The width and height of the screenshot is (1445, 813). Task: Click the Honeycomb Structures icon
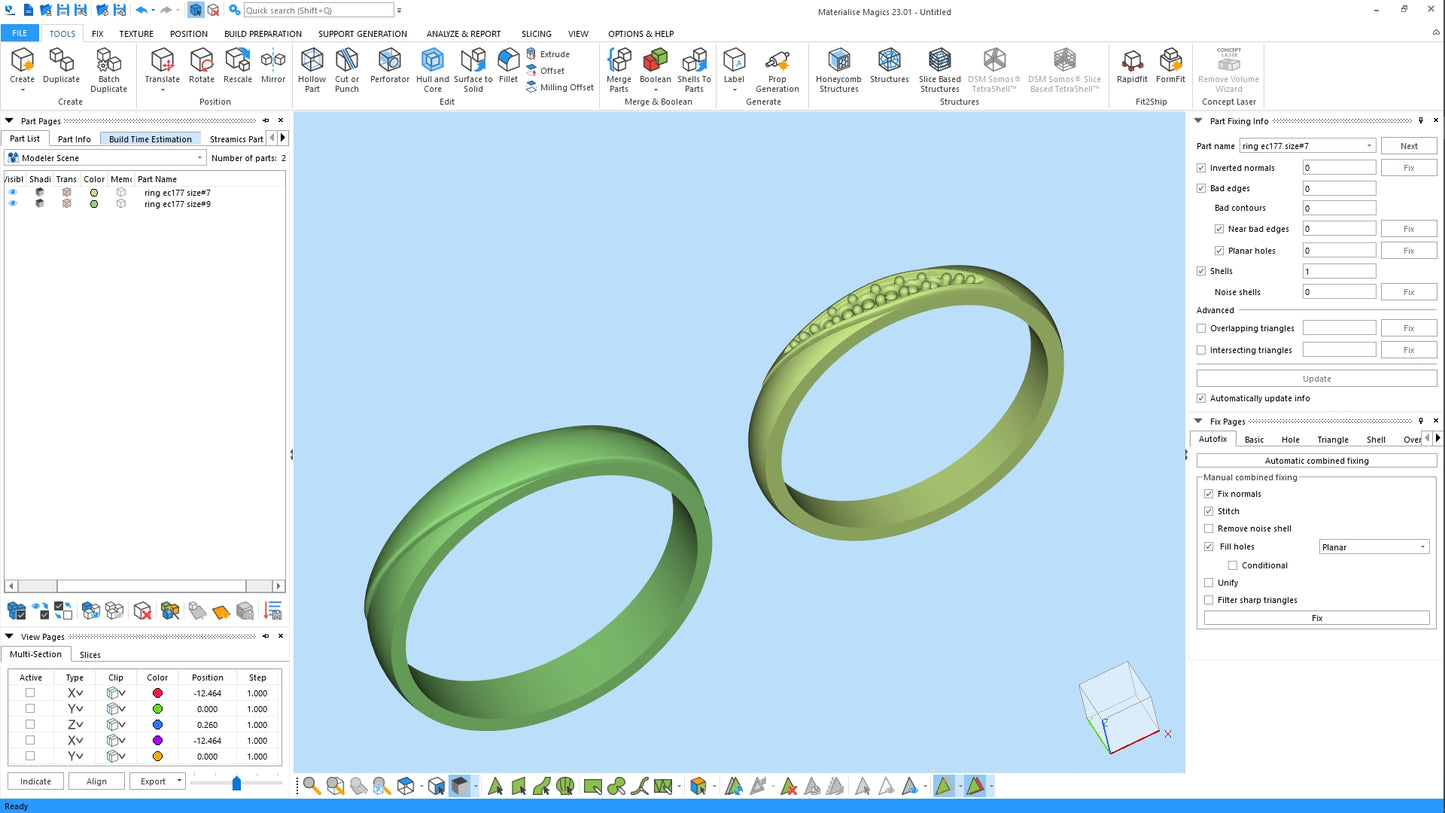click(x=838, y=70)
